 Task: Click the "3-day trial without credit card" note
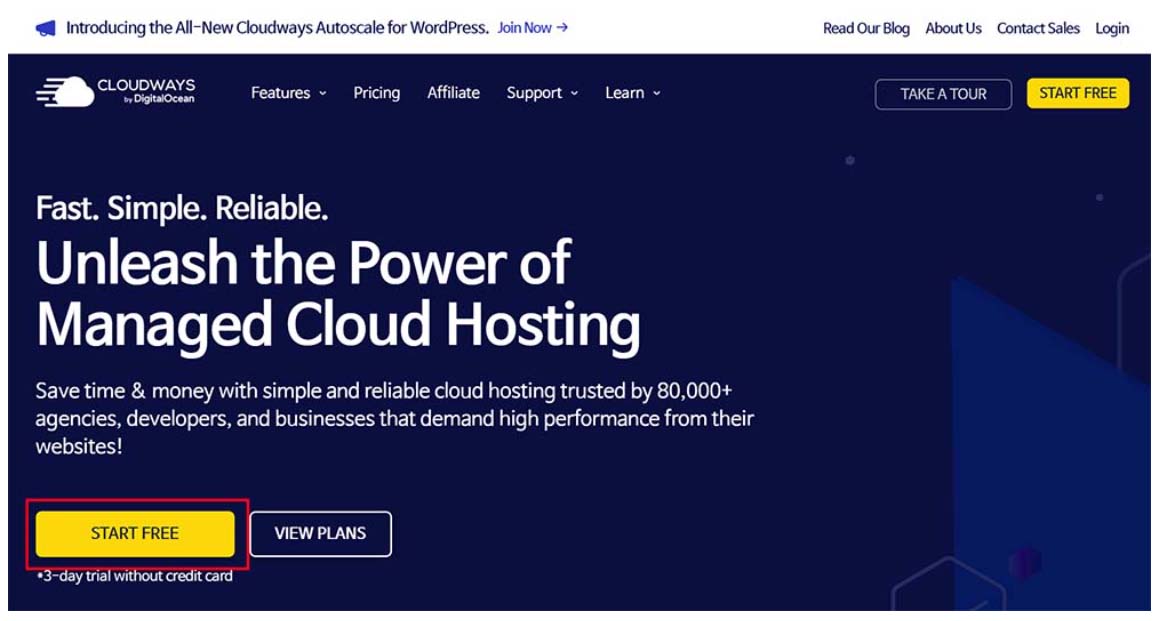coord(134,576)
